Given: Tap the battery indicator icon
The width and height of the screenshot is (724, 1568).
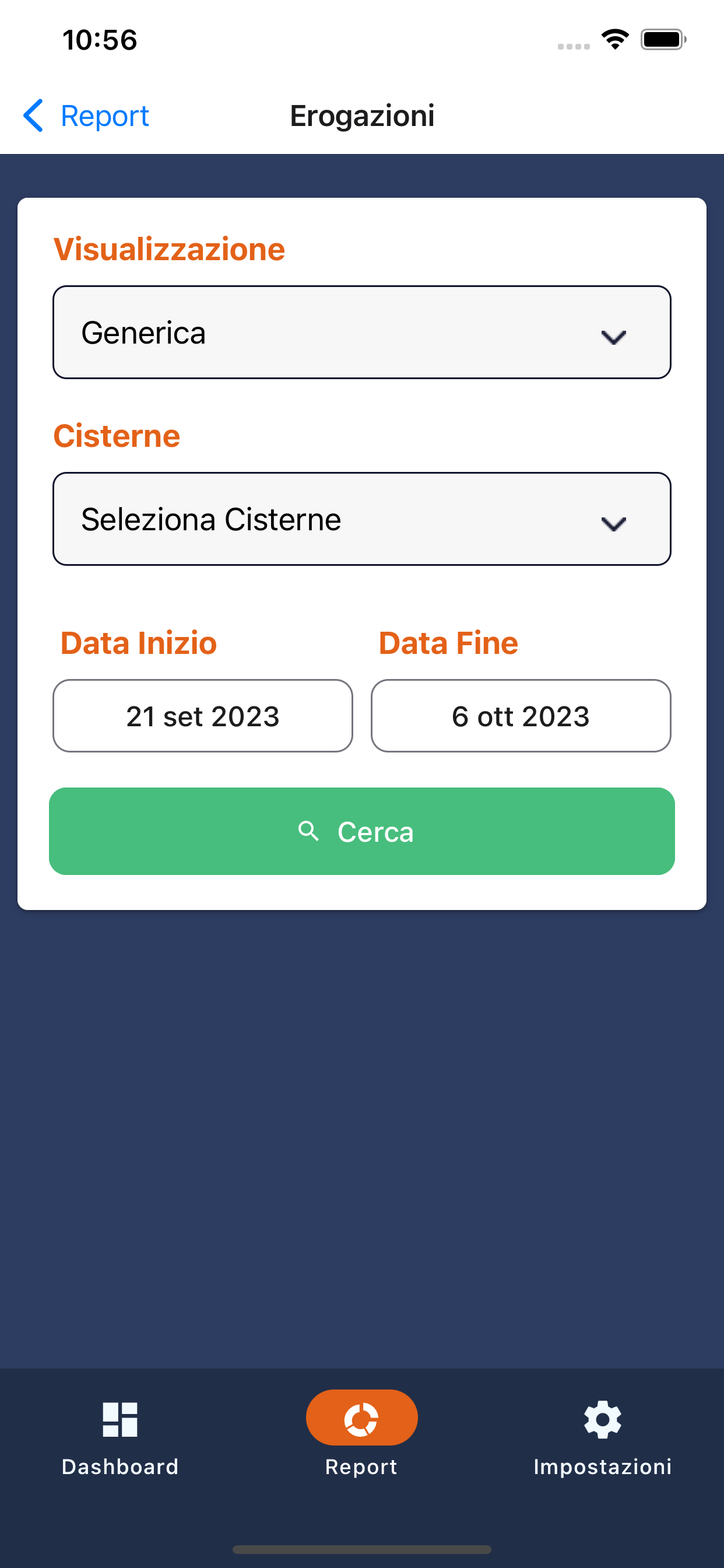Looking at the screenshot, I should (663, 40).
